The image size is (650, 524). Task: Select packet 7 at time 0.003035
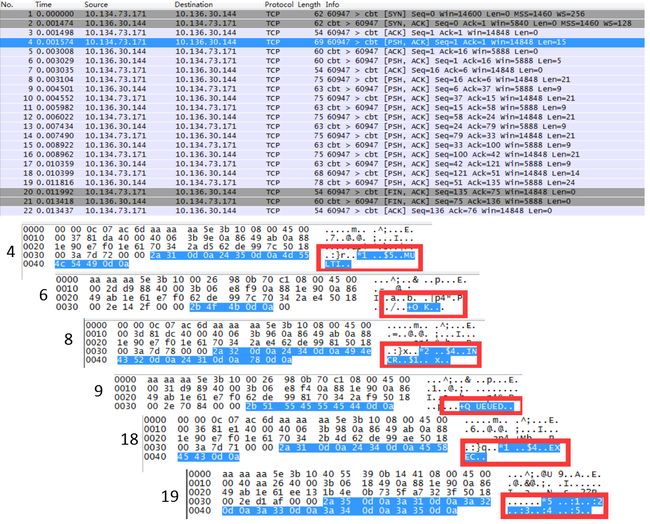(322, 70)
